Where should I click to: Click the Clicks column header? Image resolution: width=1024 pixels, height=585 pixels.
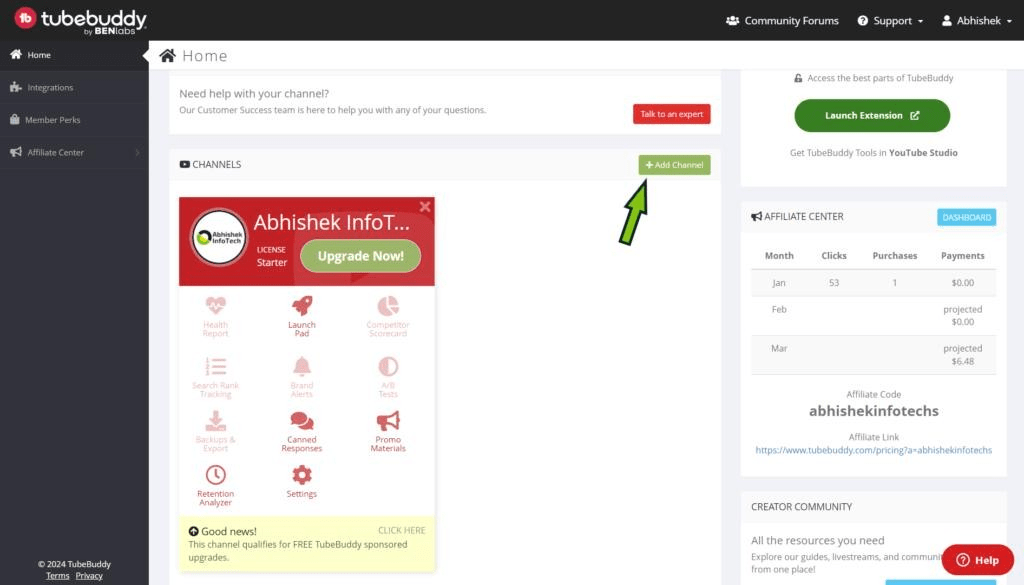(x=834, y=255)
